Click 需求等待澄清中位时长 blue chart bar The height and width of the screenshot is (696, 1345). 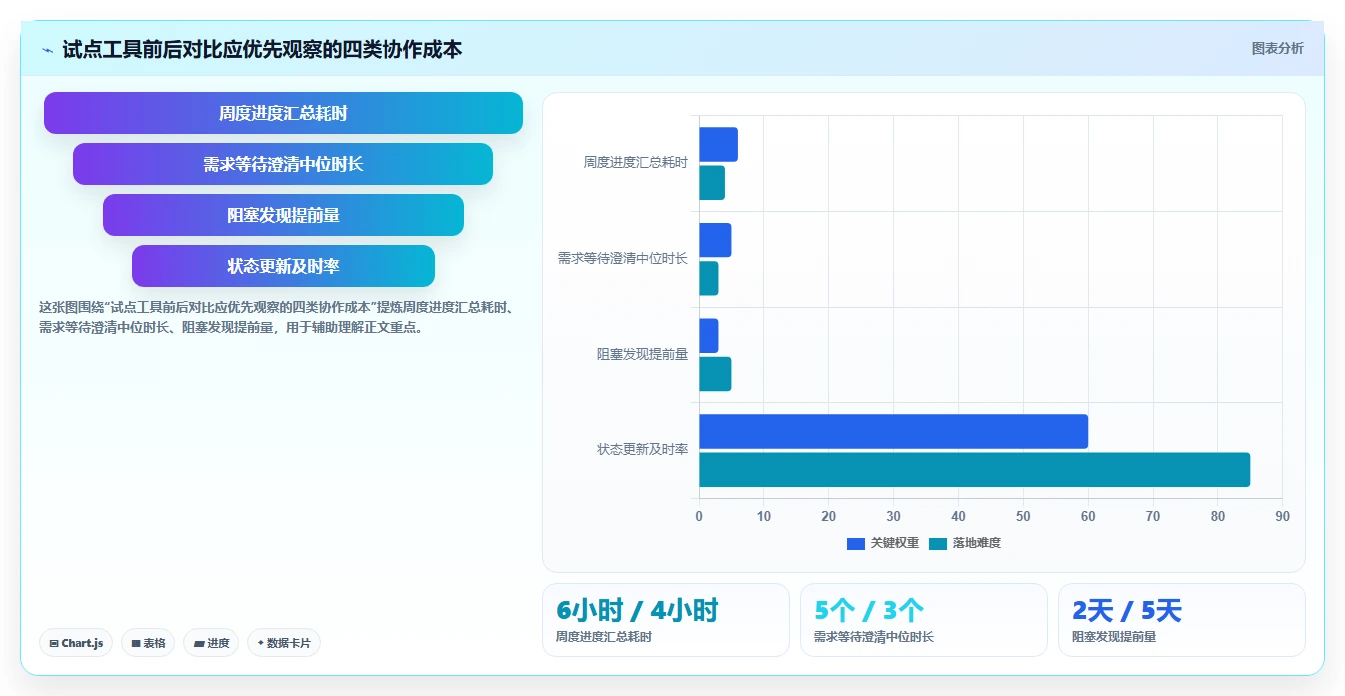(715, 240)
